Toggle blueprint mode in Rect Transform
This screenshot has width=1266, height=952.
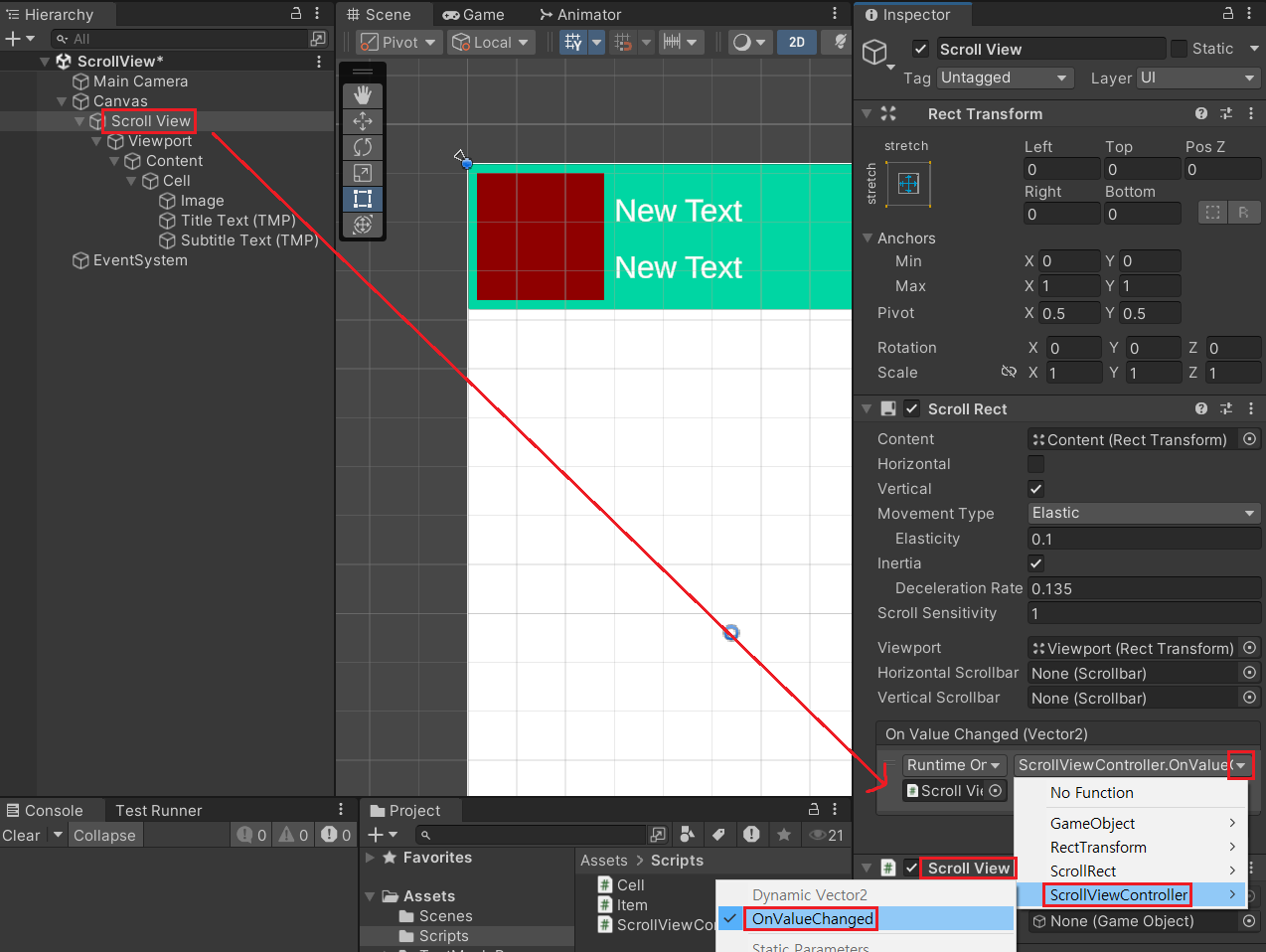point(1211,212)
